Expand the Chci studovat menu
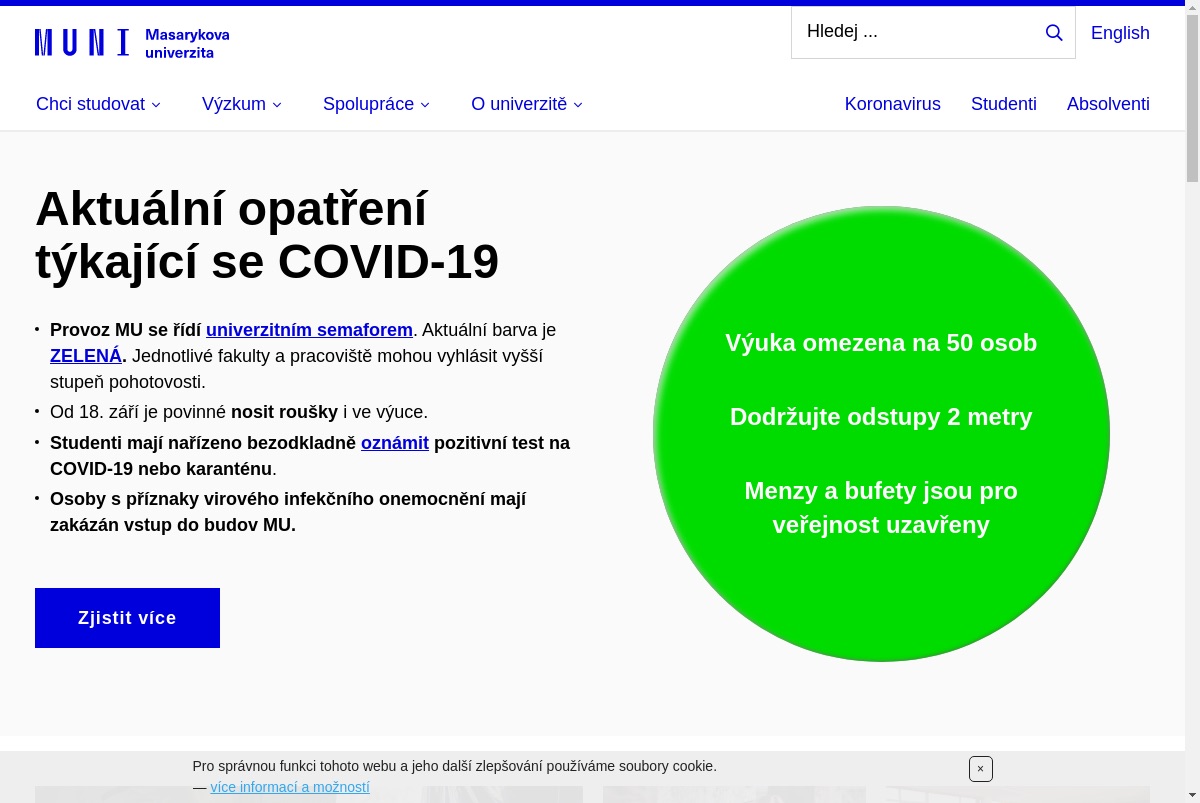 click(98, 104)
